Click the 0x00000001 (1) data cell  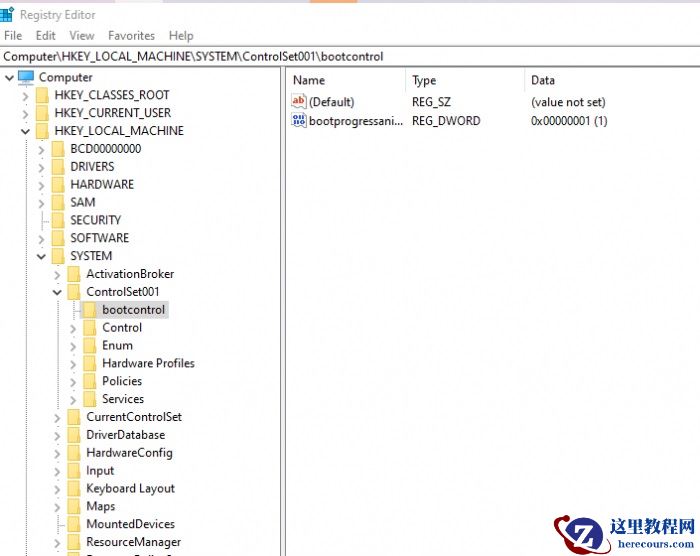pos(569,121)
